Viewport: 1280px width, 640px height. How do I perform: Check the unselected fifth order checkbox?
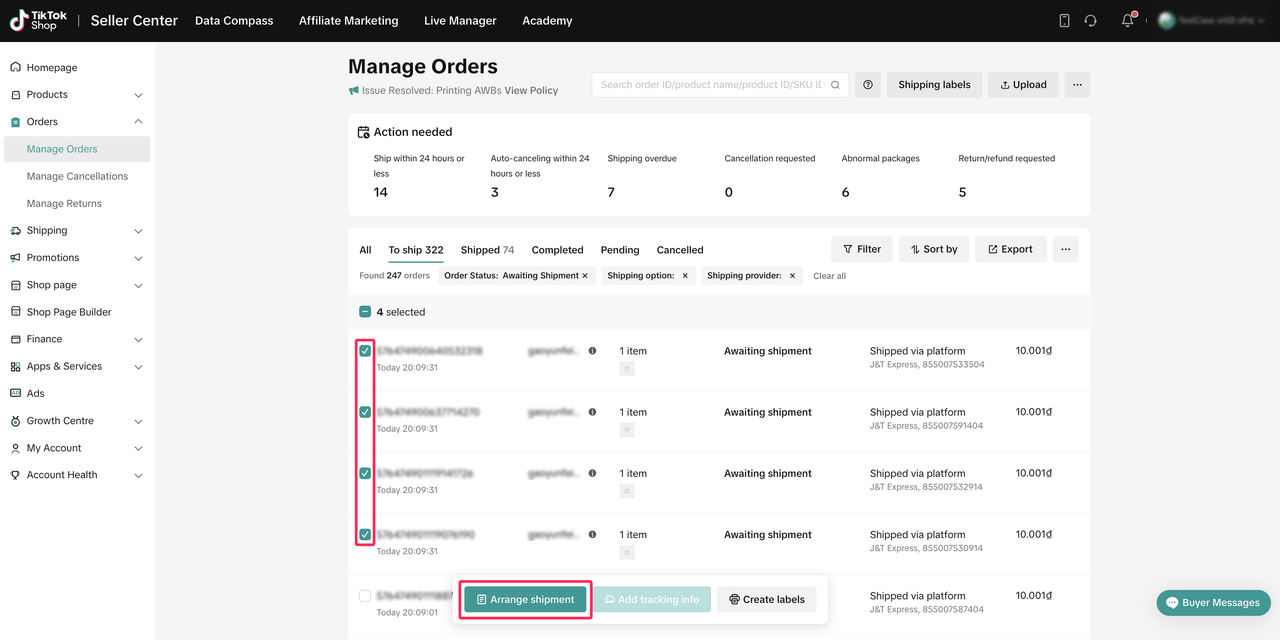click(365, 596)
